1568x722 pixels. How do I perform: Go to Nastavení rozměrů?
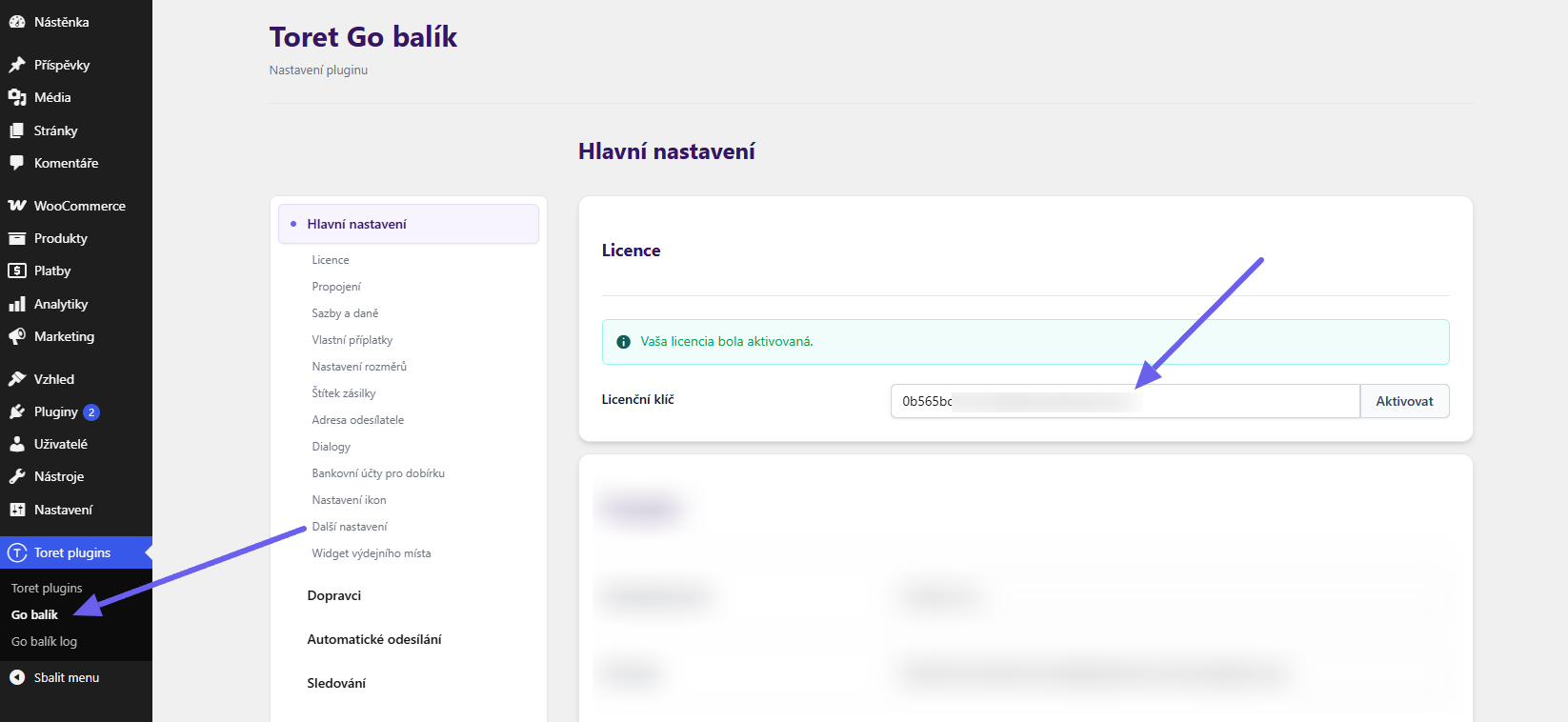(359, 367)
